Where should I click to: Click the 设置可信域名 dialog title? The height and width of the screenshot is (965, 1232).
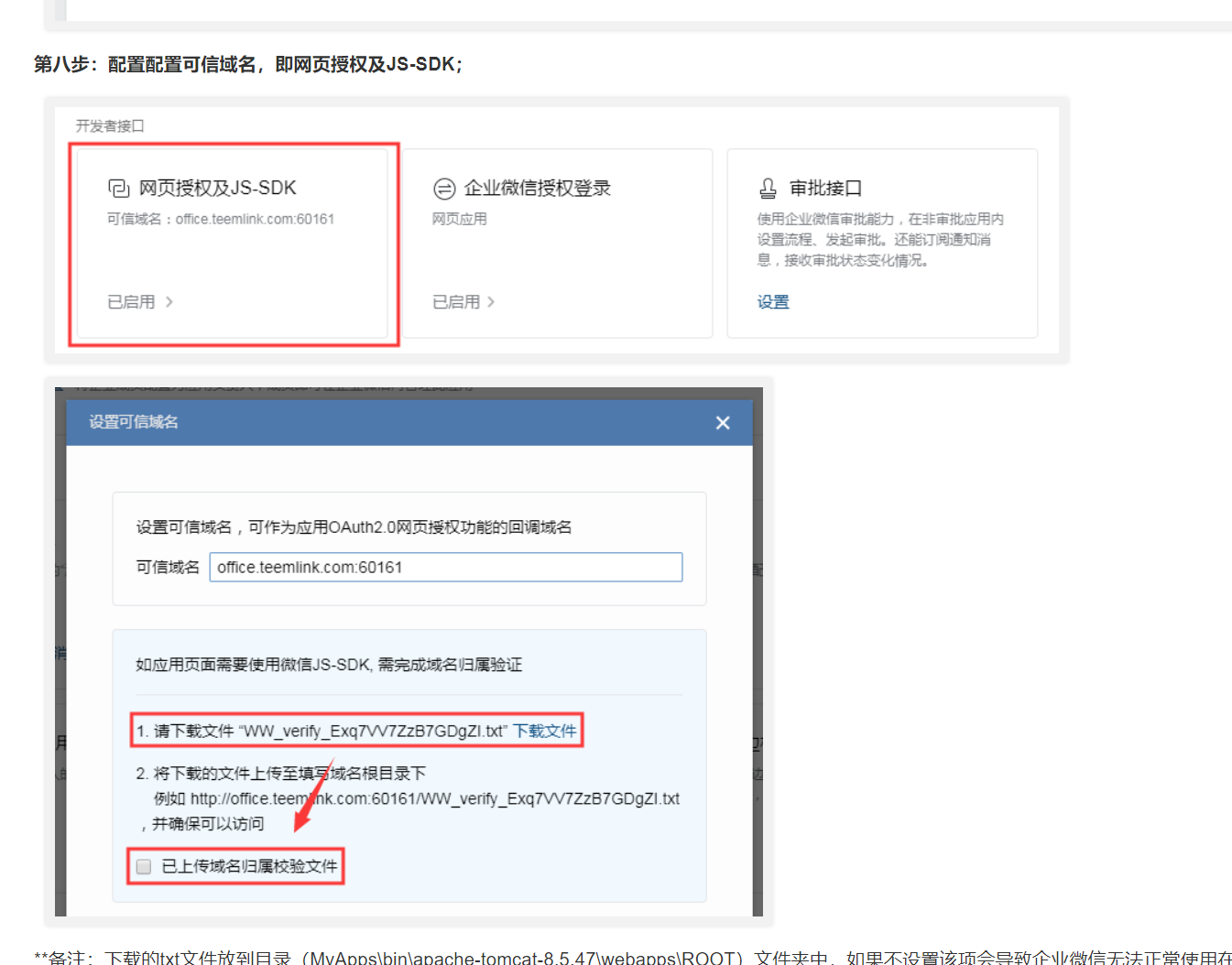click(134, 422)
